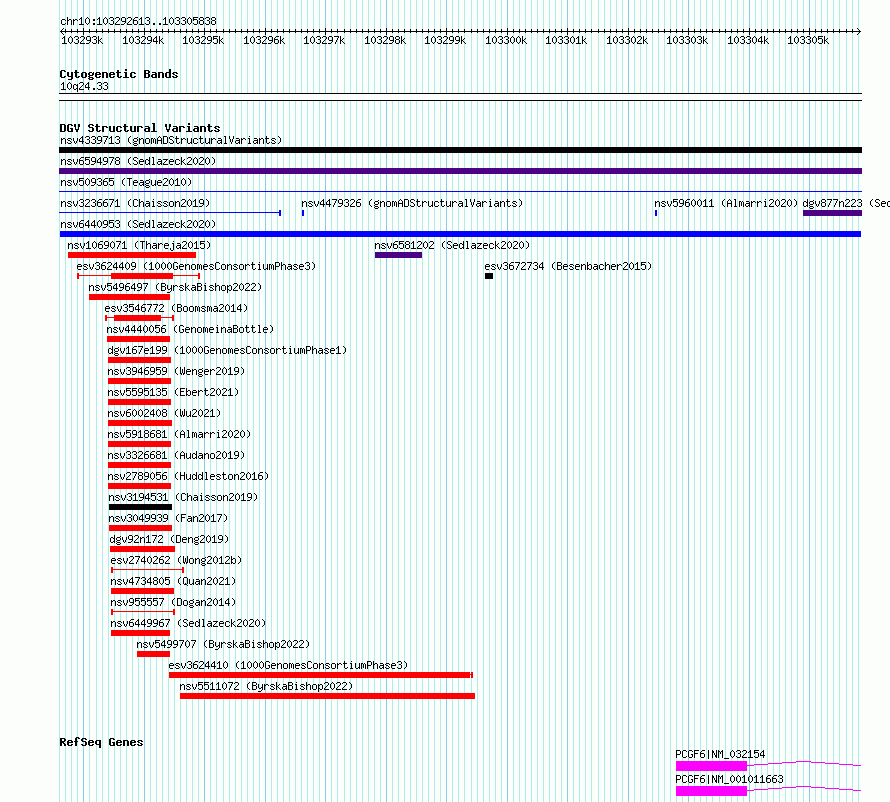Select the RefSeq Genes track title

(101, 742)
